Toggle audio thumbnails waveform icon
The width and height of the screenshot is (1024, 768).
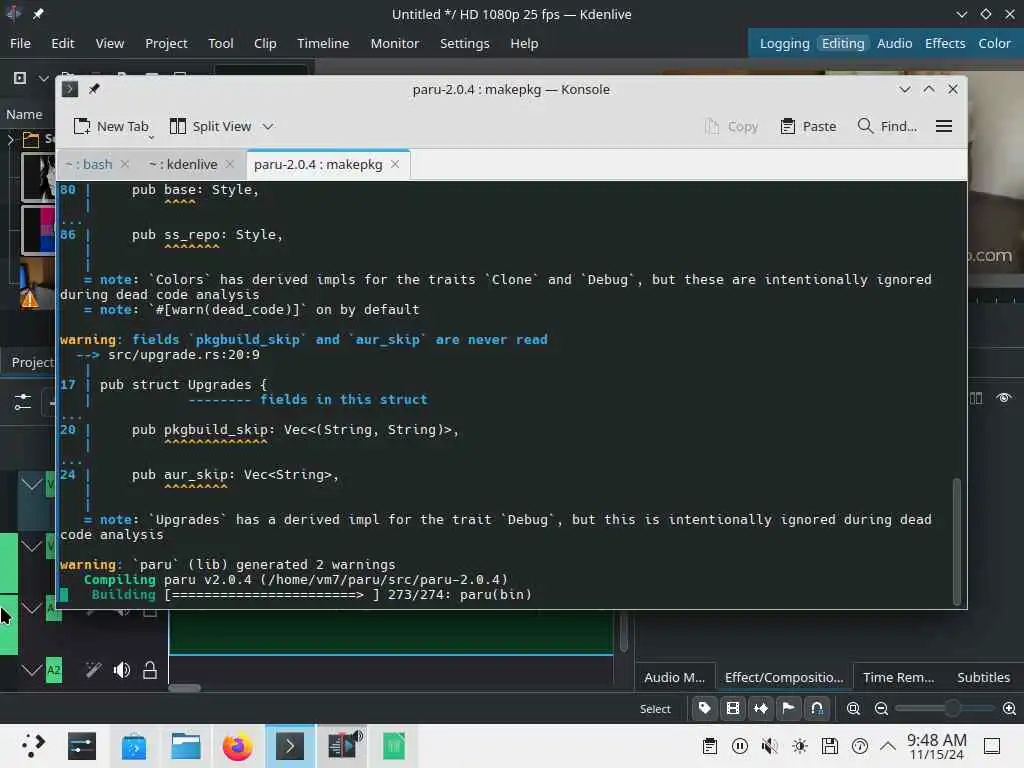click(x=761, y=709)
